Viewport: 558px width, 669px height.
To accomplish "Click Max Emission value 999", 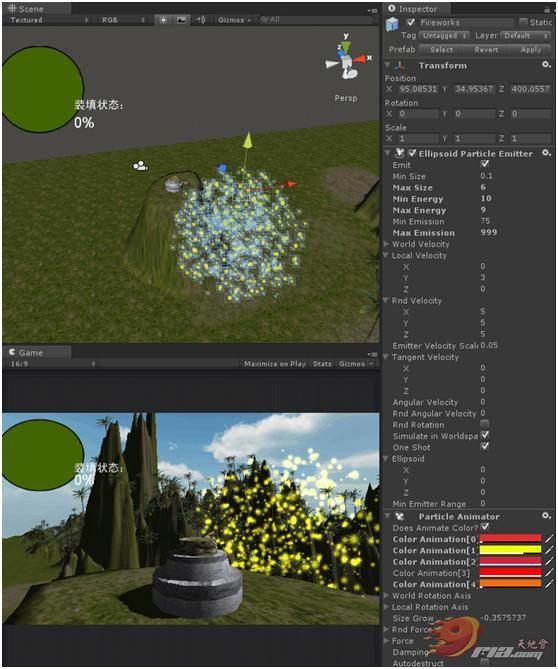I will (488, 233).
